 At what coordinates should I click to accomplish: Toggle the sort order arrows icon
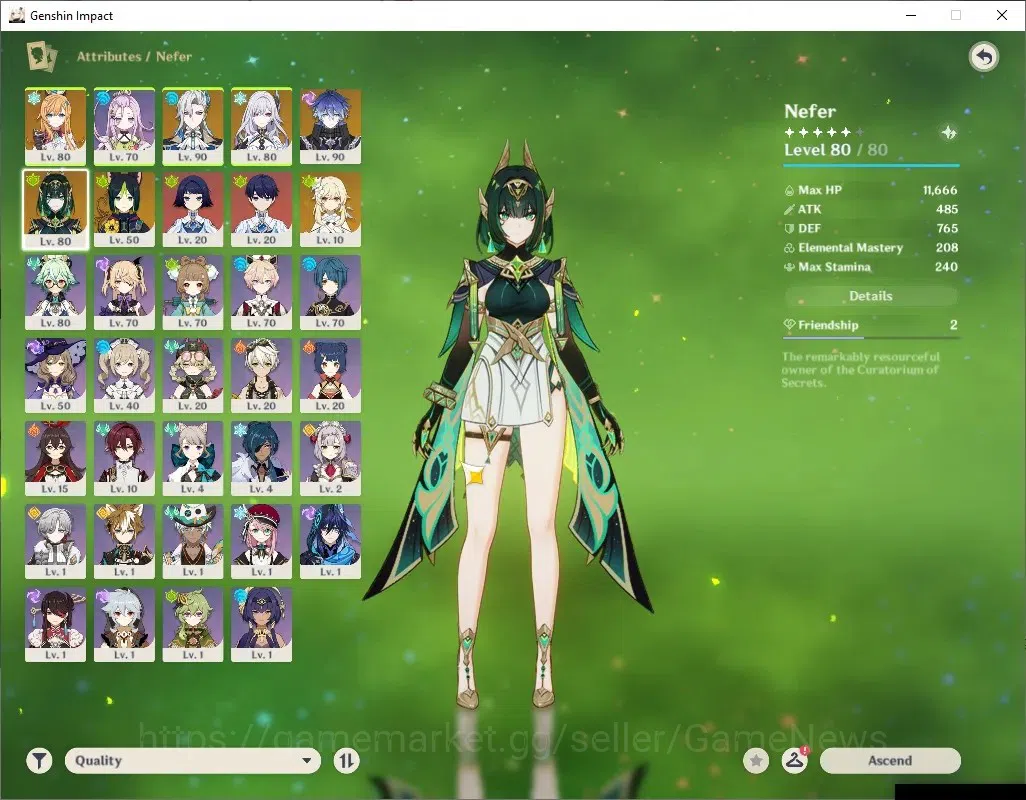pos(346,761)
